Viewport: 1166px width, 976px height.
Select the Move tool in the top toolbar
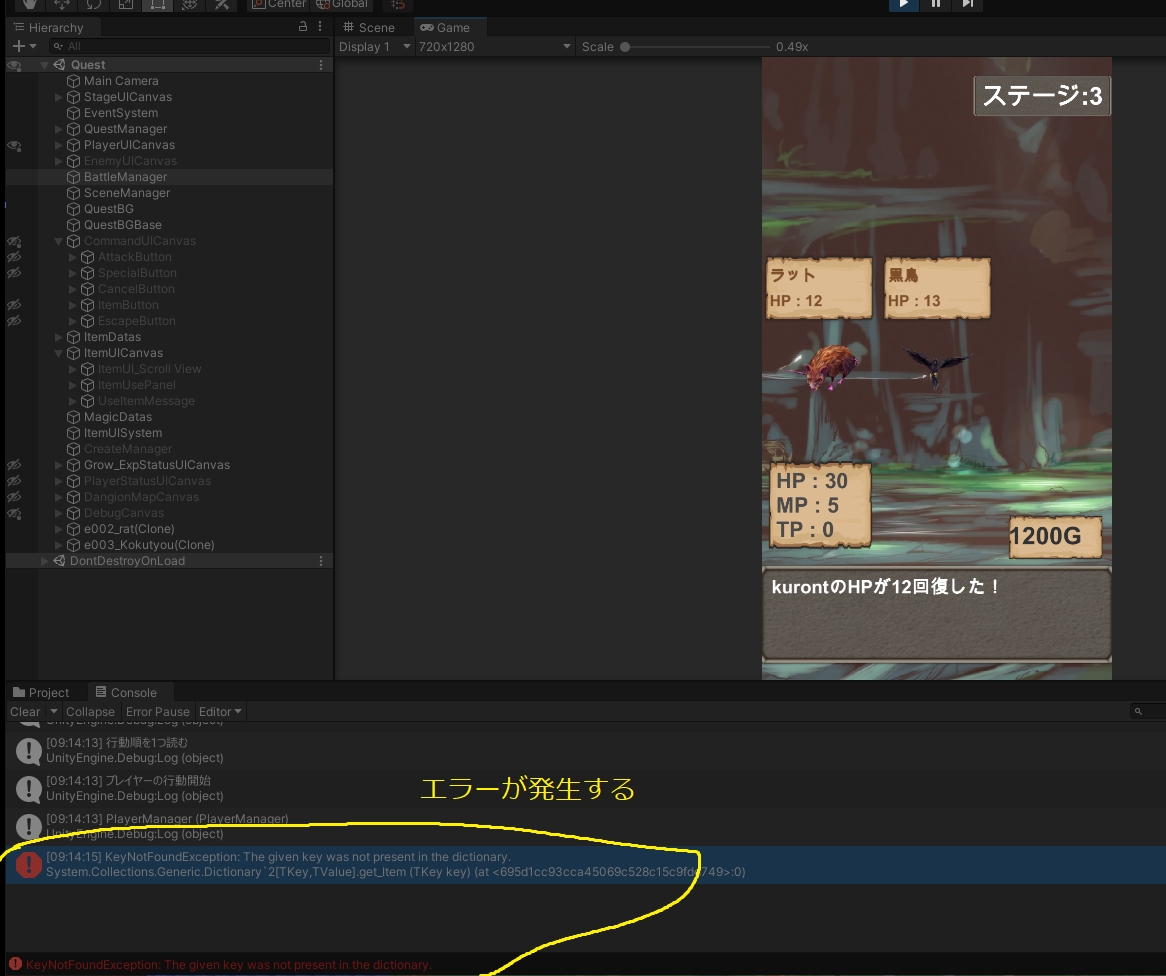[x=62, y=4]
